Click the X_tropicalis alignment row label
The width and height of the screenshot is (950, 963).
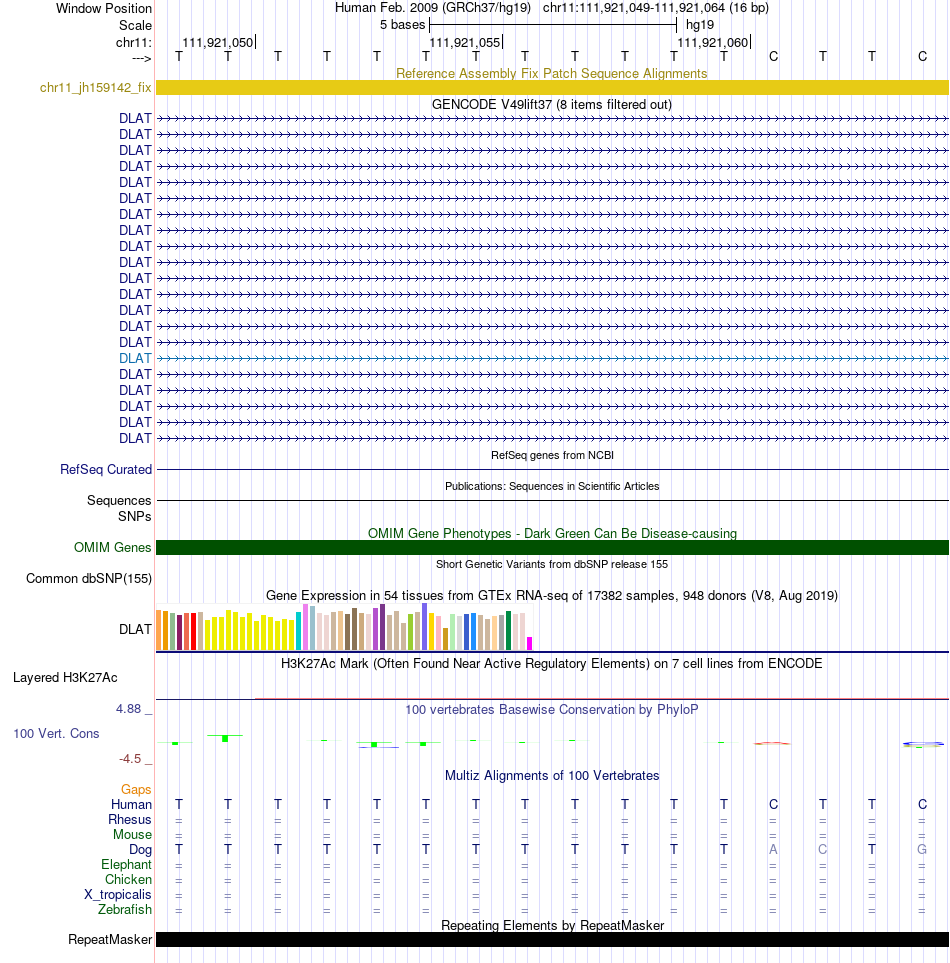click(x=117, y=895)
